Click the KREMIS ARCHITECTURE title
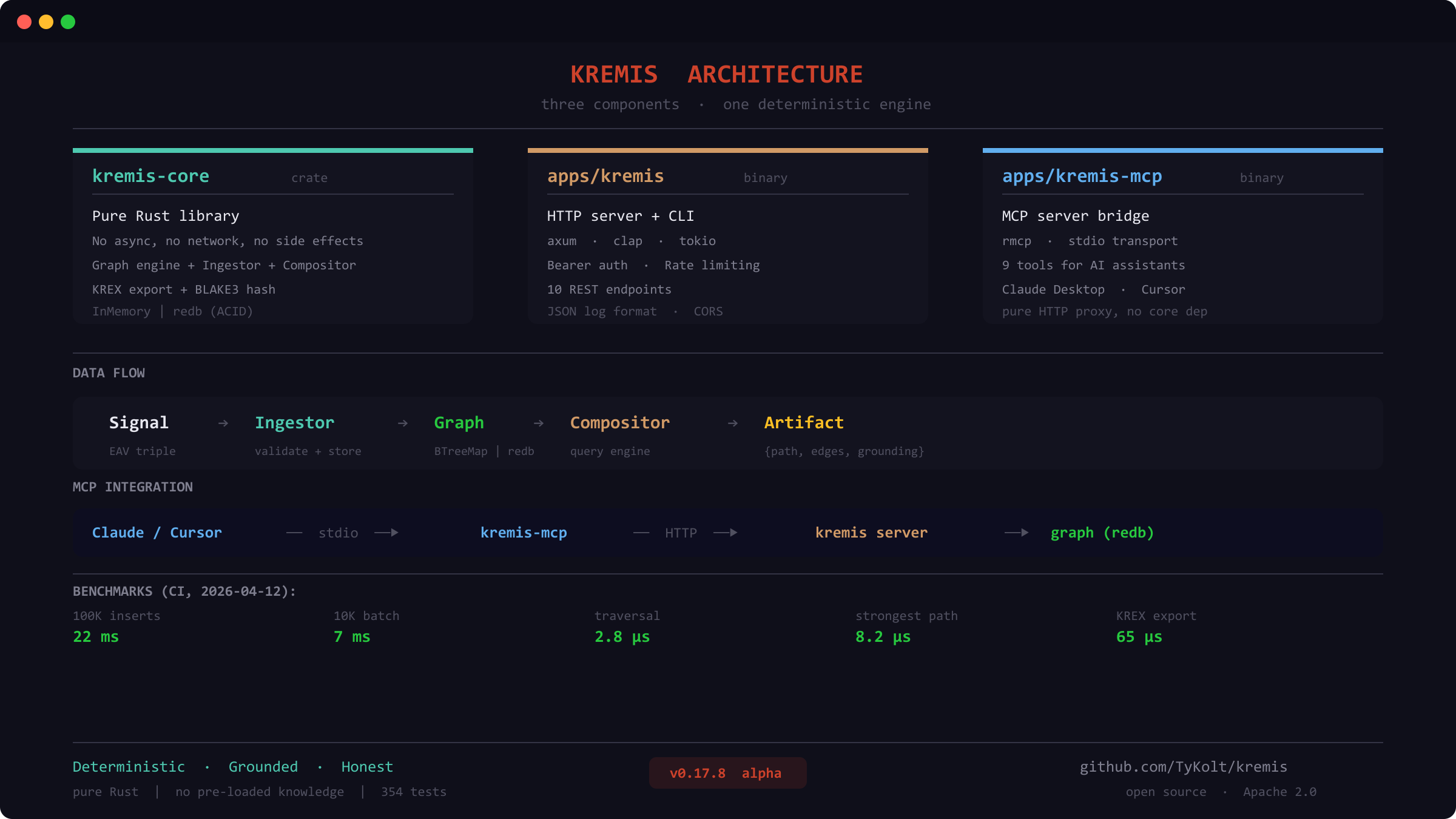This screenshot has width=1456, height=819. [716, 75]
